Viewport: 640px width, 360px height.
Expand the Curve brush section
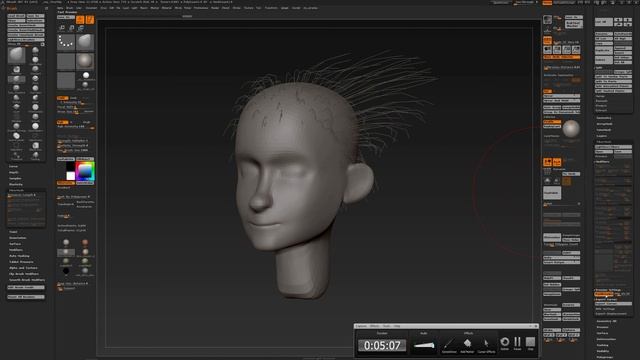coord(13,166)
